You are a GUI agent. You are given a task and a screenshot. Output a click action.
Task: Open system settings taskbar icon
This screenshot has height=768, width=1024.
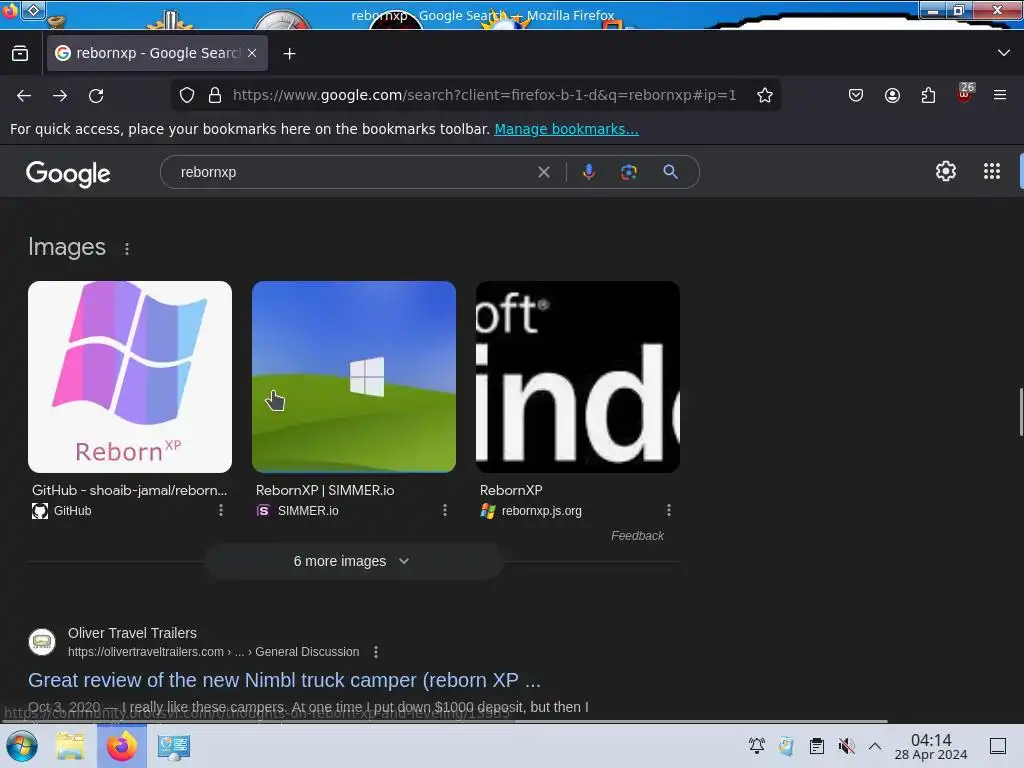click(174, 746)
